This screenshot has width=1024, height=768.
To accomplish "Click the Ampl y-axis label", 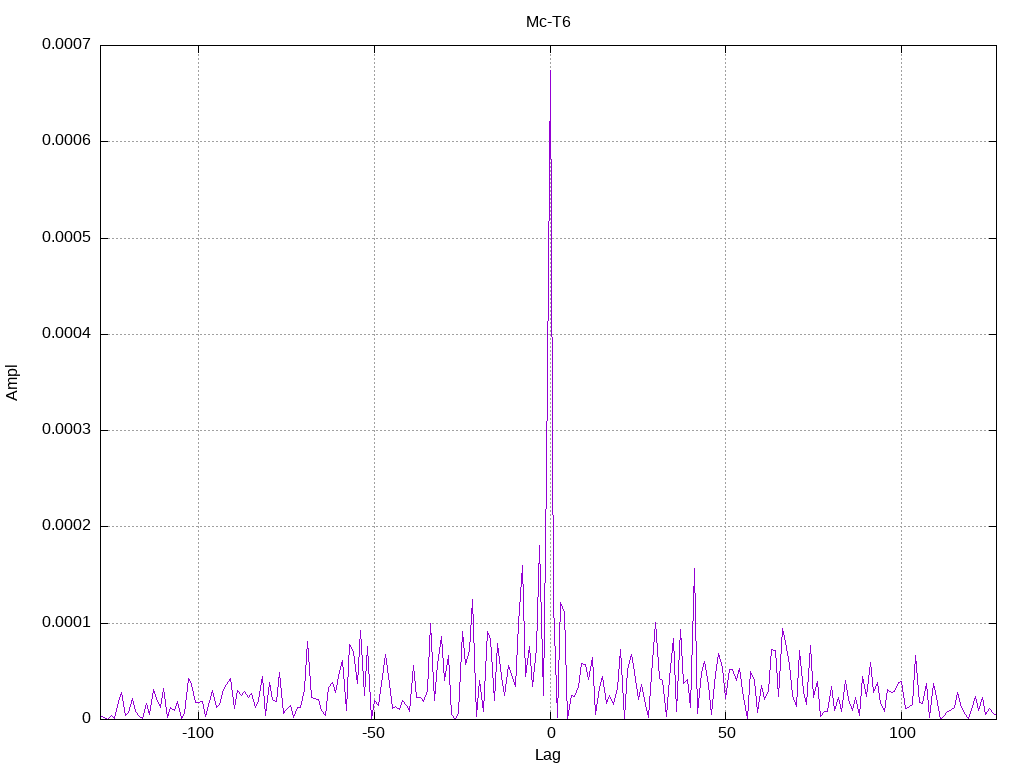I will (12, 383).
